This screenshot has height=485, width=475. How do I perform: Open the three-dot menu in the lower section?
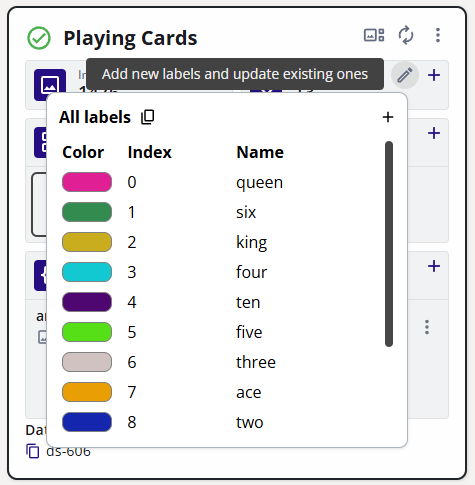pyautogui.click(x=427, y=327)
